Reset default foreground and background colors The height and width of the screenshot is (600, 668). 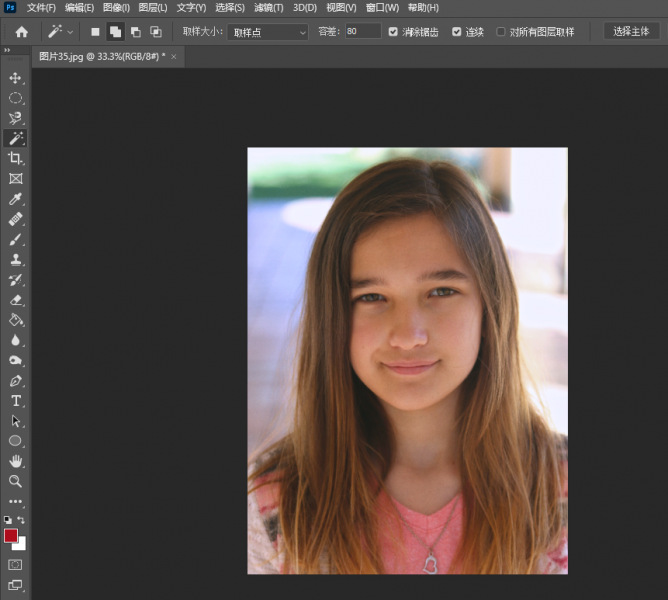pos(8,520)
